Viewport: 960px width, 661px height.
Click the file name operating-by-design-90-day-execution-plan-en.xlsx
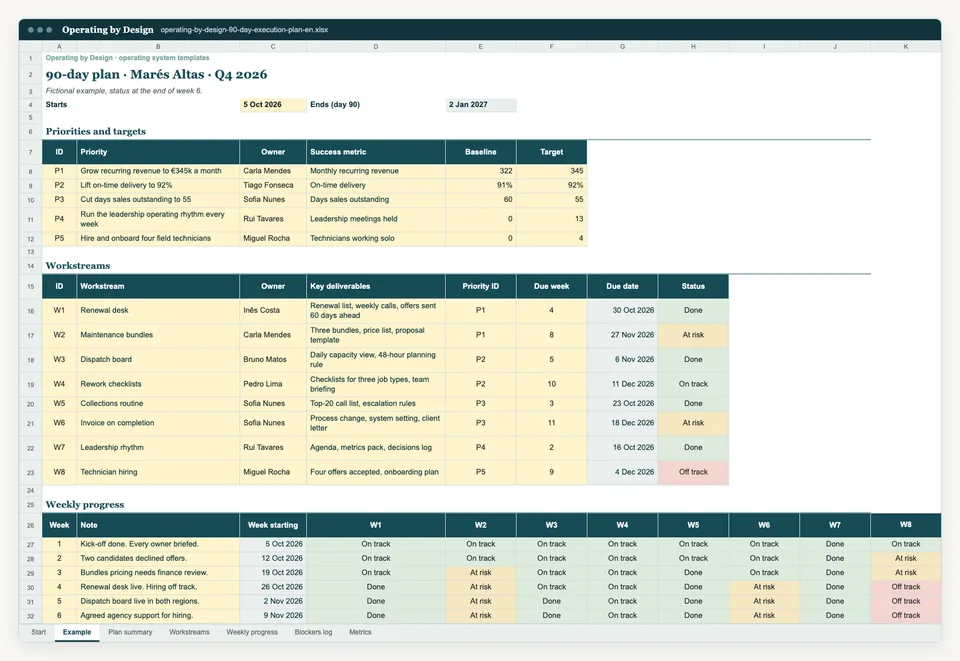(x=244, y=30)
